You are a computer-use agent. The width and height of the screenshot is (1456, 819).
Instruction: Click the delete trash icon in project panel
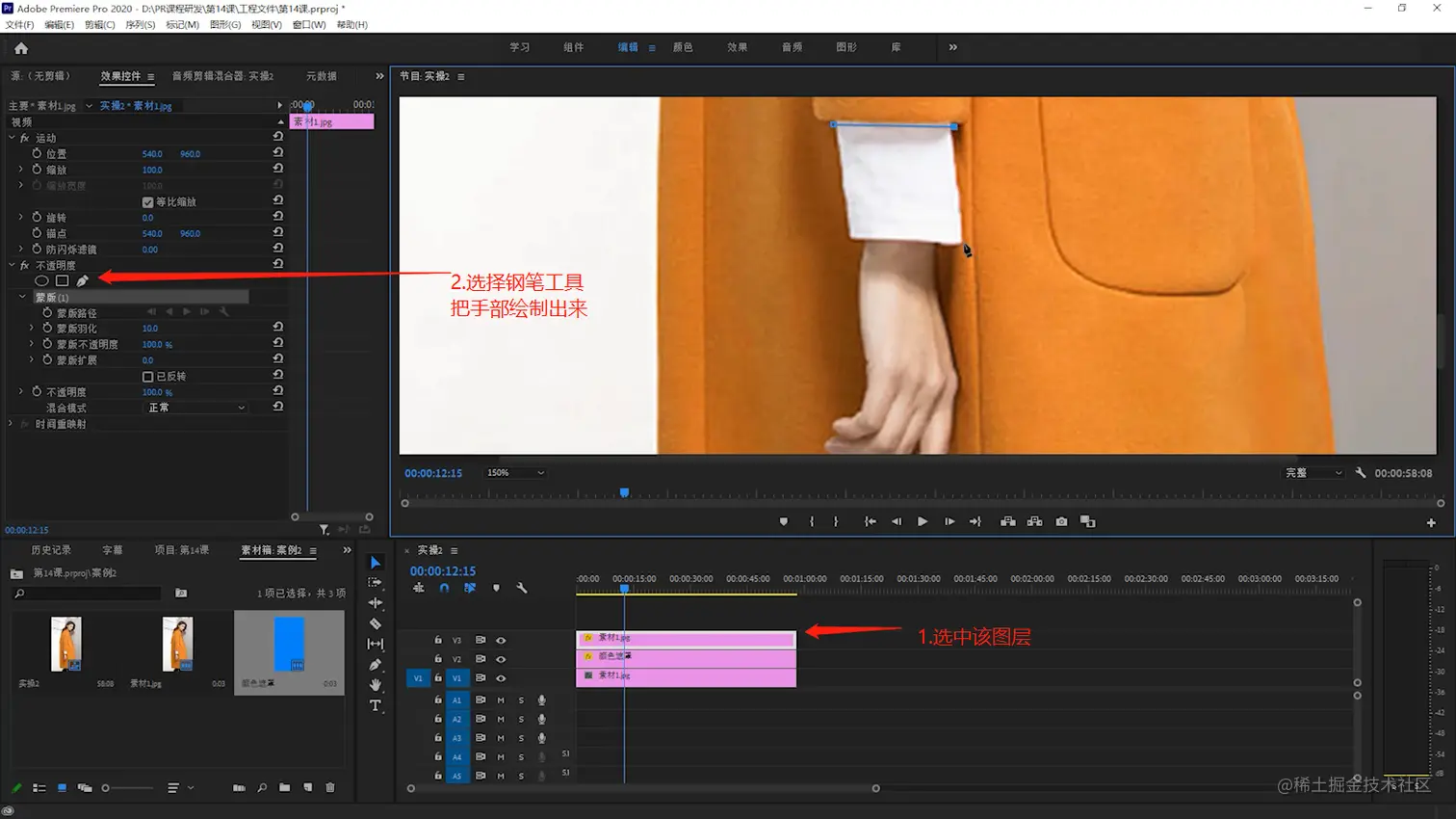(330, 788)
